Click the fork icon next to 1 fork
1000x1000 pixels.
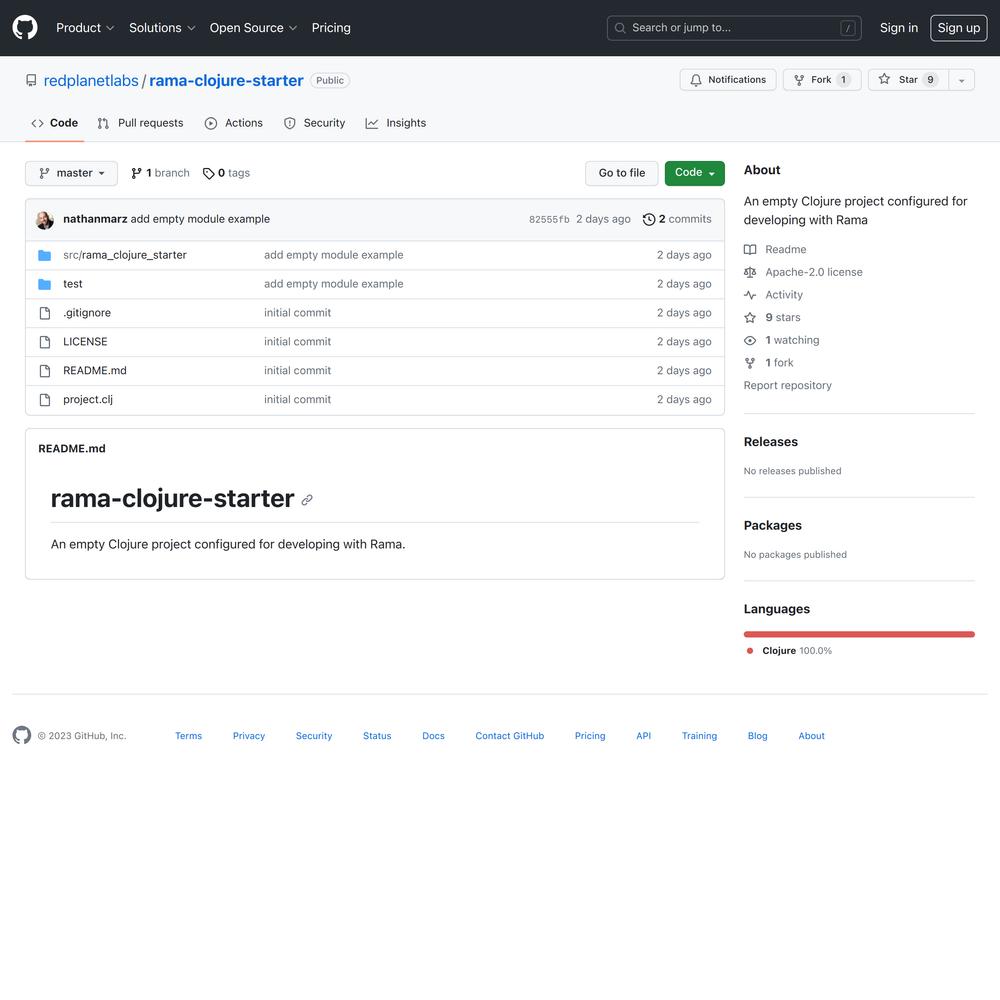750,363
